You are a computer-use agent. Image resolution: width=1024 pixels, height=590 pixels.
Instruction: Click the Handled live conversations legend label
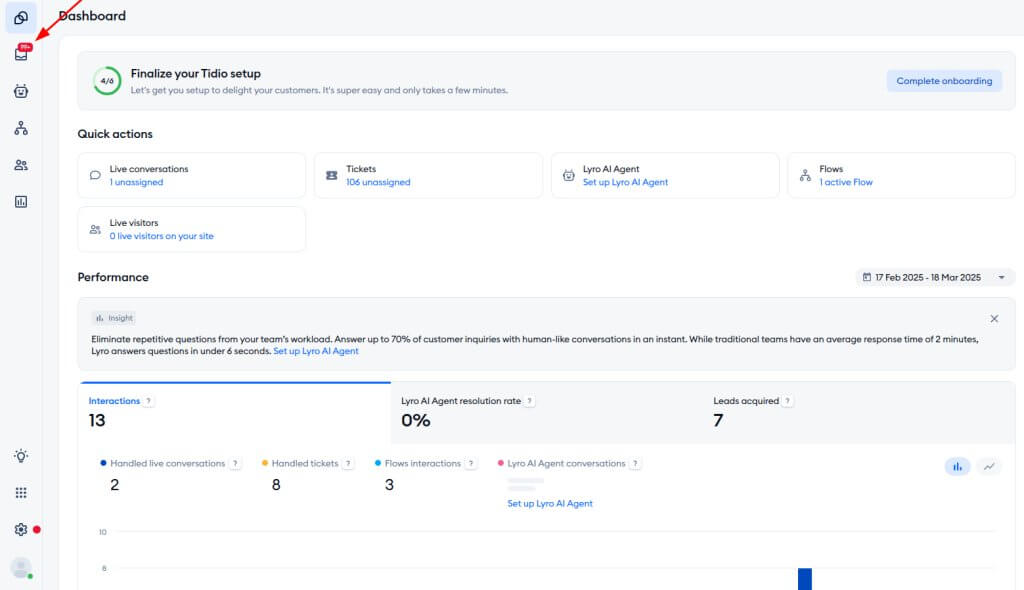point(167,463)
